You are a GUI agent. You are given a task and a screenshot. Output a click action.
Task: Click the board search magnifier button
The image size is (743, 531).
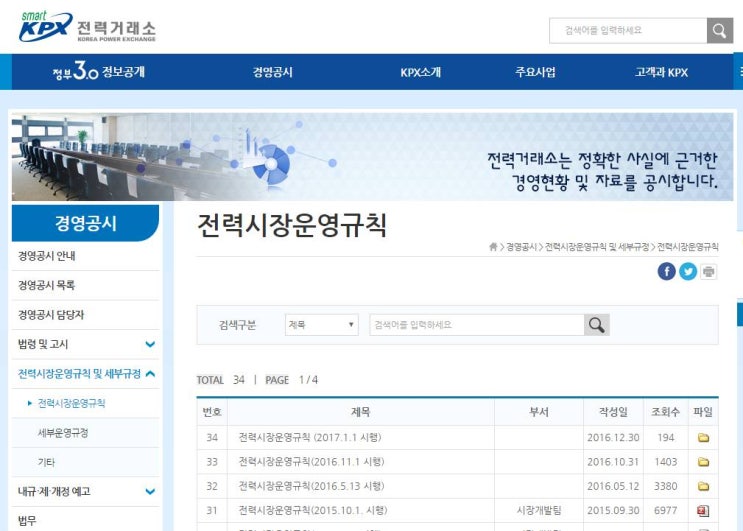click(597, 325)
